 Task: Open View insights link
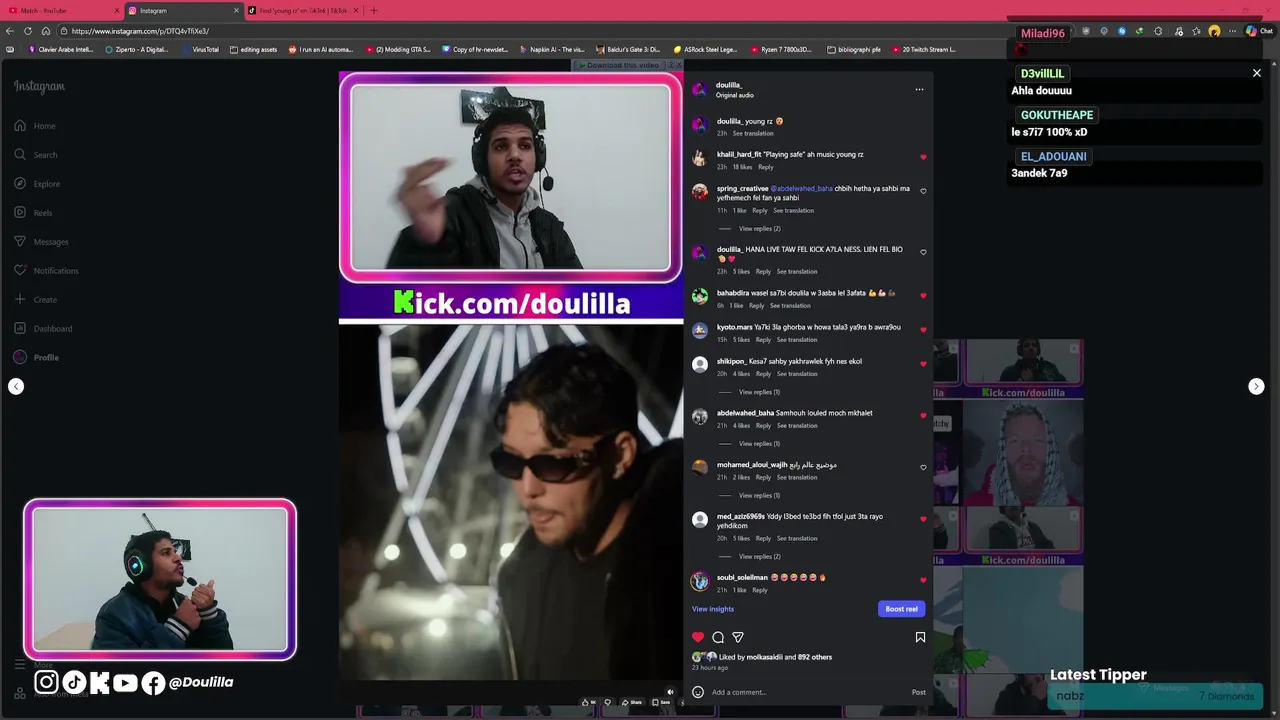(x=713, y=609)
